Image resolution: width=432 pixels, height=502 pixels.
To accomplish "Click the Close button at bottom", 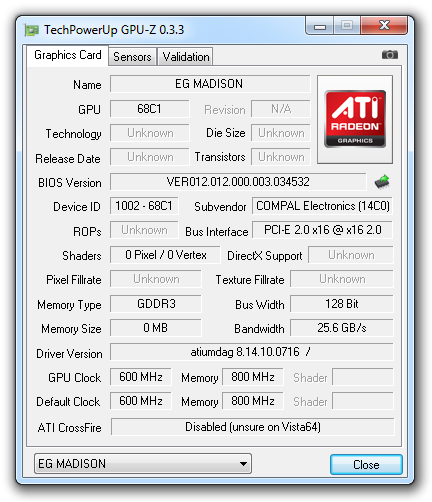I will 366,464.
